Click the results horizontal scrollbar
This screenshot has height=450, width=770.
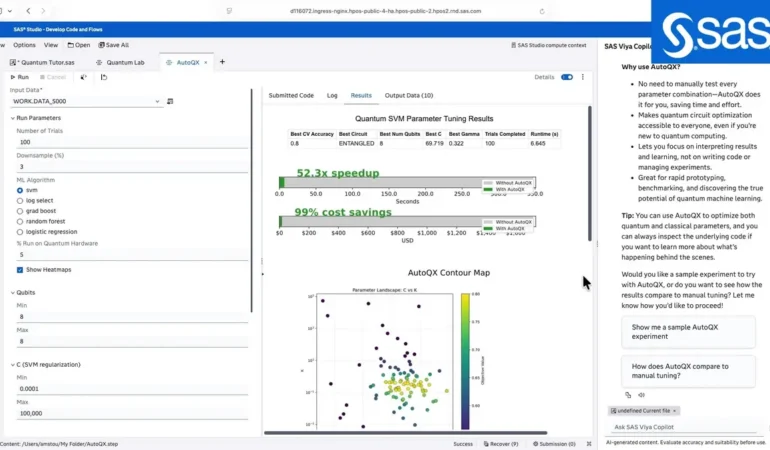point(406,433)
